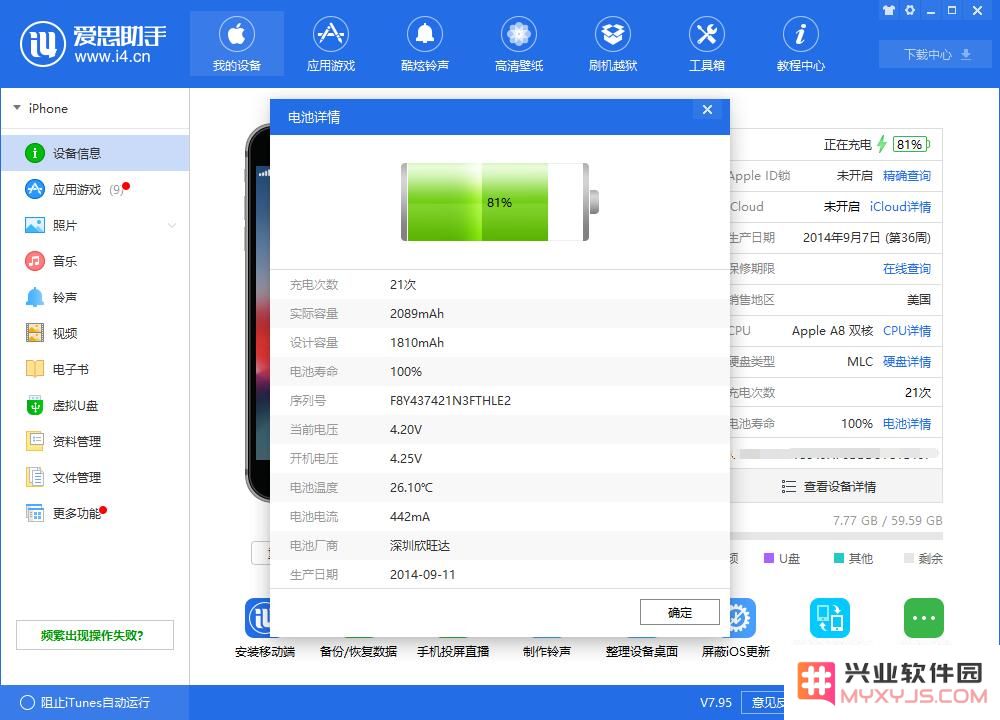Select 设备信息 in the sidebar
Screen dimensions: 1000x720
click(x=95, y=153)
